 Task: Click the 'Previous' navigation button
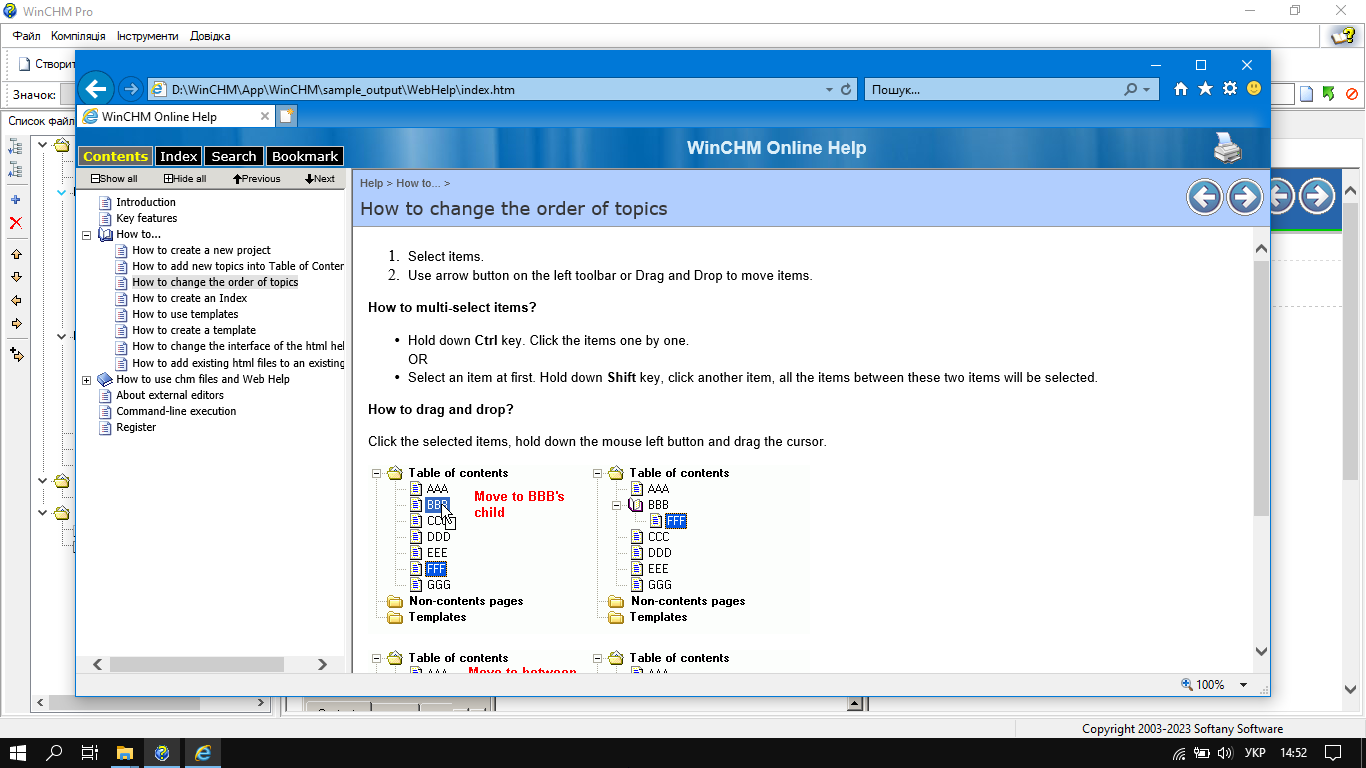pos(257,179)
